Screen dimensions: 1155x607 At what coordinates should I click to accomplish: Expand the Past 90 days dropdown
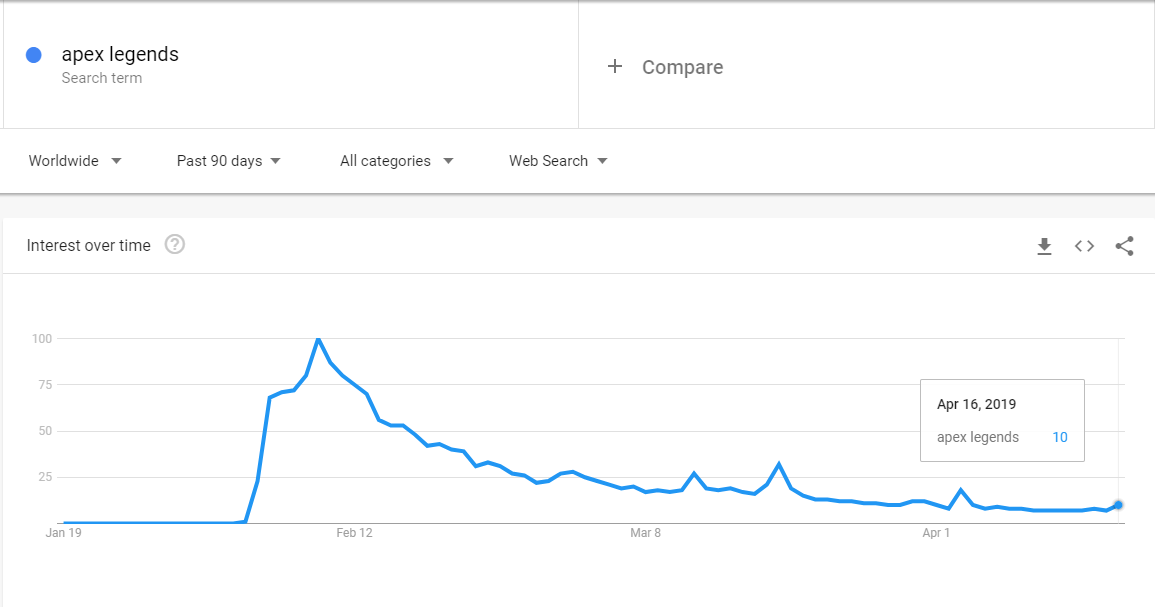click(x=228, y=161)
